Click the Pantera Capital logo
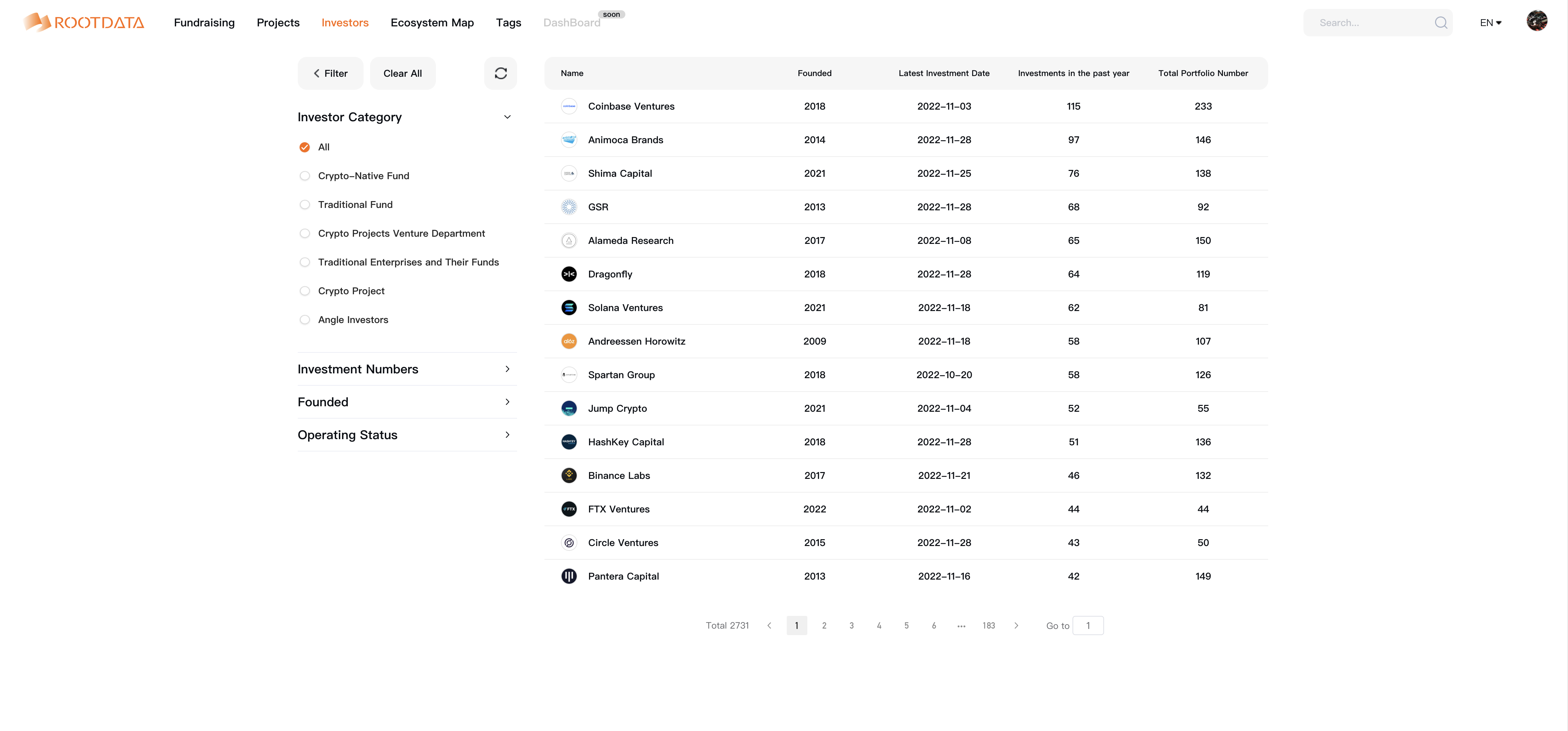 (568, 576)
